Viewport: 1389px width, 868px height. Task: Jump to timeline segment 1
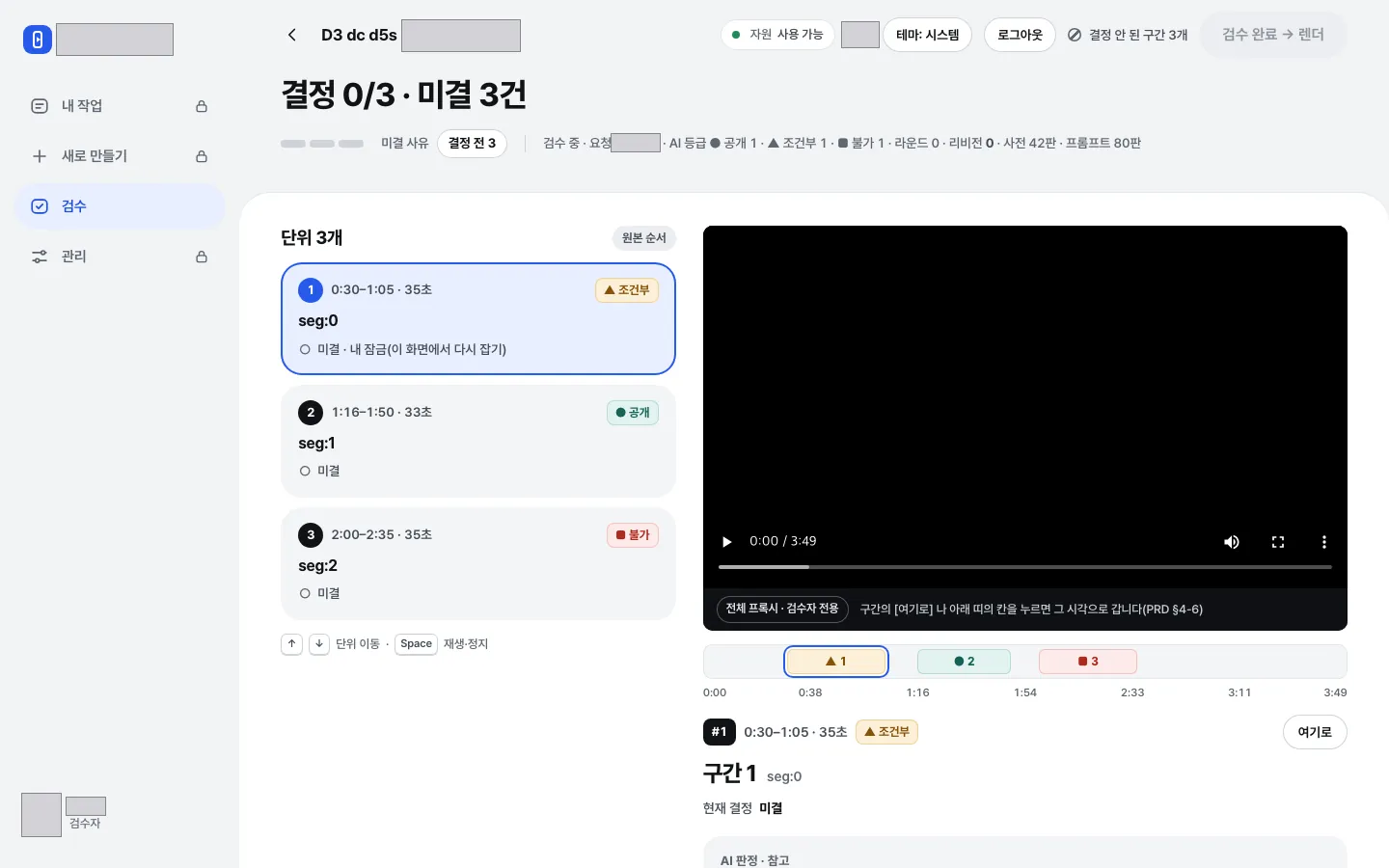coord(836,662)
